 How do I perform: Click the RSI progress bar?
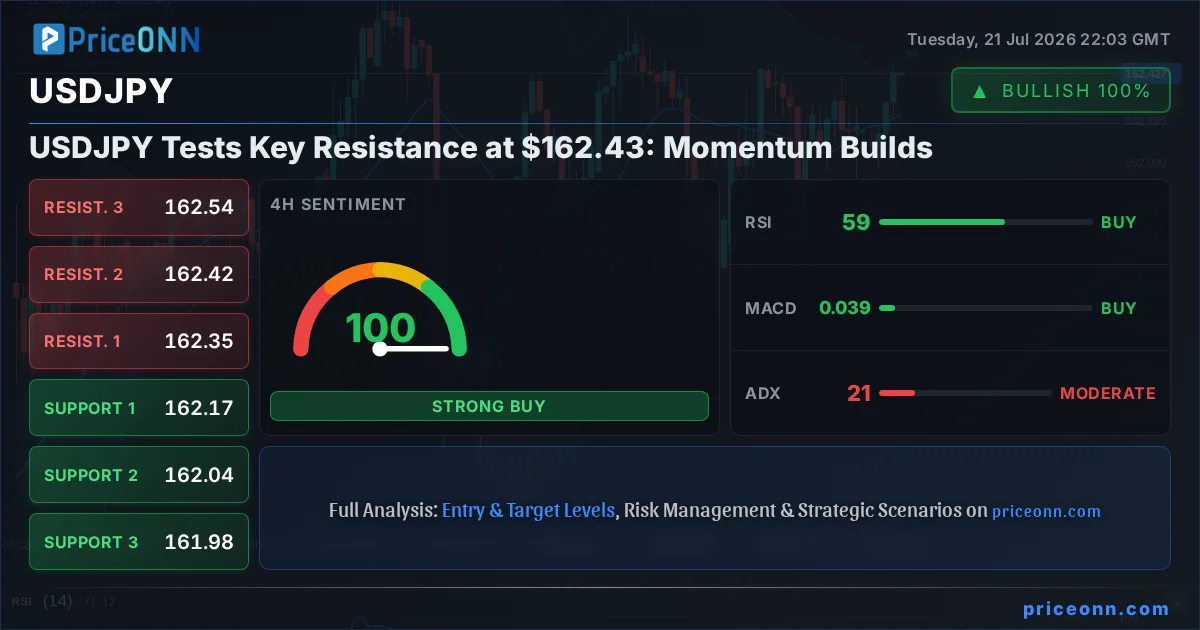[x=985, y=222]
